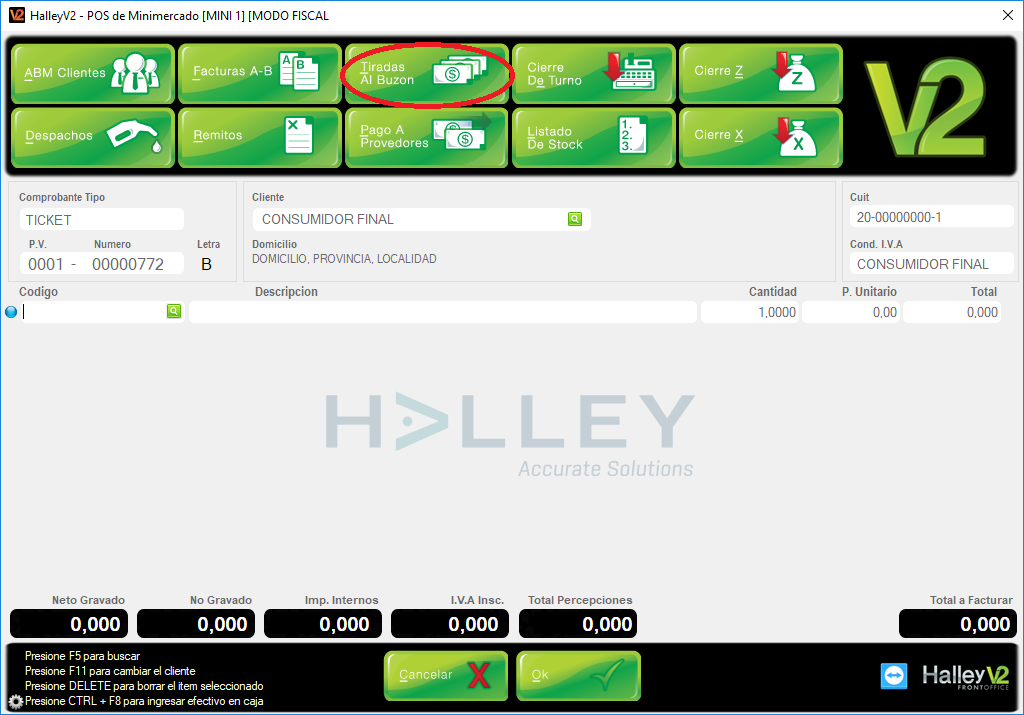This screenshot has height=715, width=1024.
Task: Click the No Gravado total box
Action: click(196, 624)
